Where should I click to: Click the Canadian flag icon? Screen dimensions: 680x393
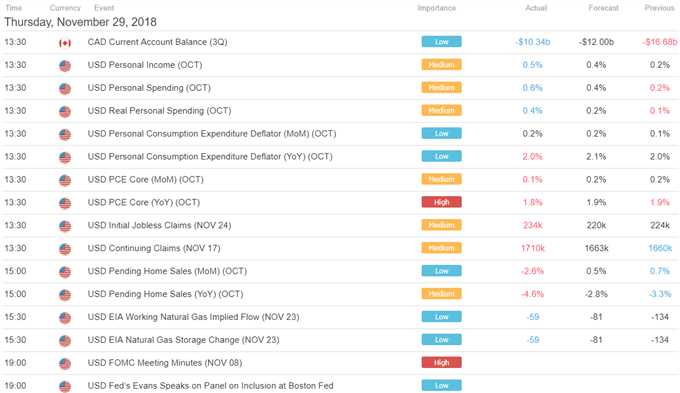coord(65,43)
